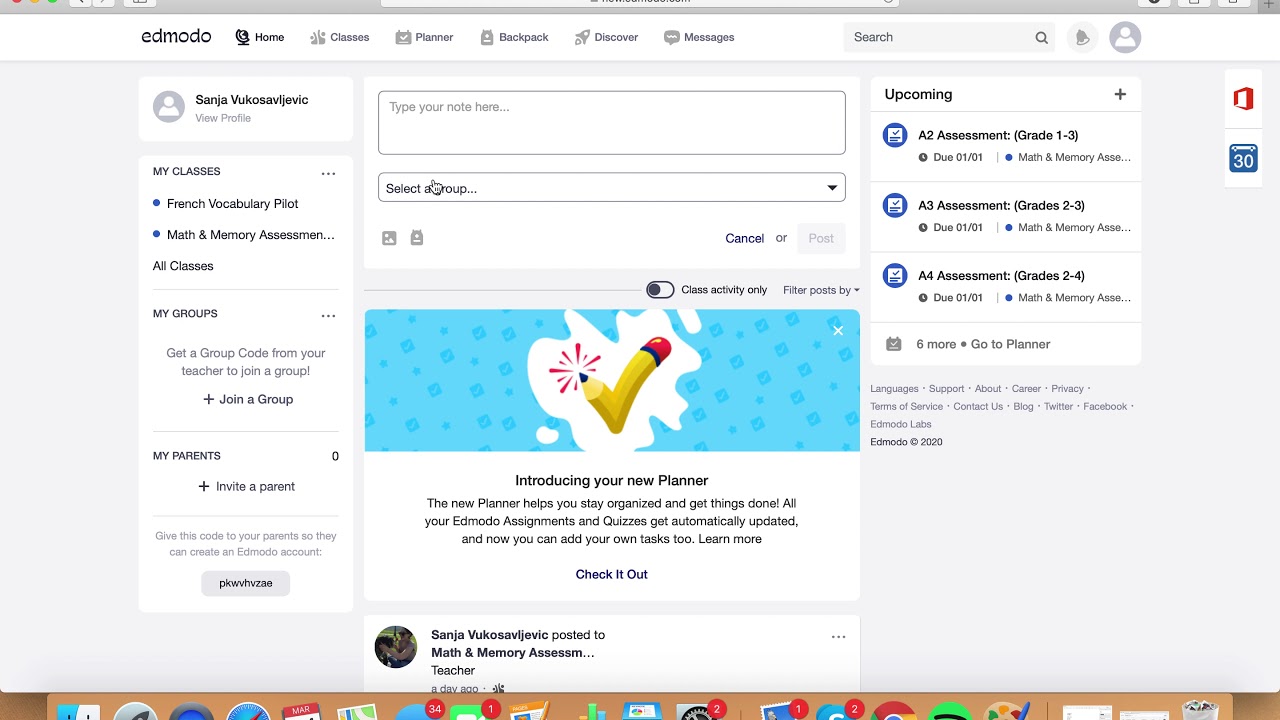The height and width of the screenshot is (720, 1280).
Task: Click the Edmodo logo
Action: 176,37
